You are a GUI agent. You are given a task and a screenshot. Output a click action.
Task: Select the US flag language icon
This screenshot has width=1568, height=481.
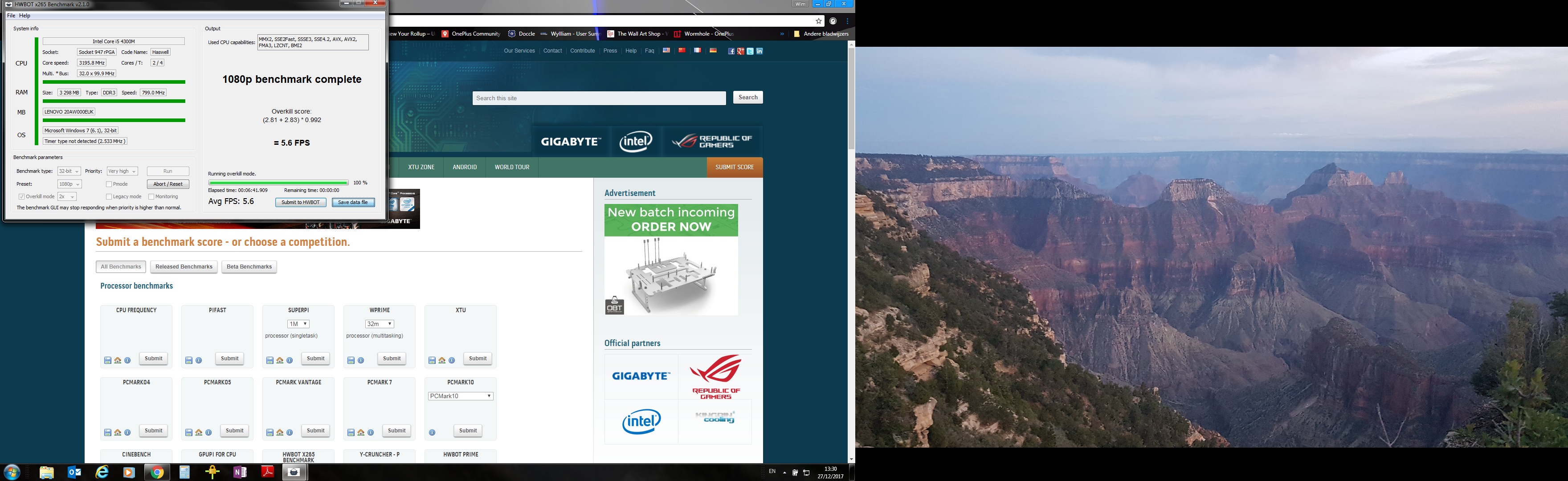click(666, 50)
